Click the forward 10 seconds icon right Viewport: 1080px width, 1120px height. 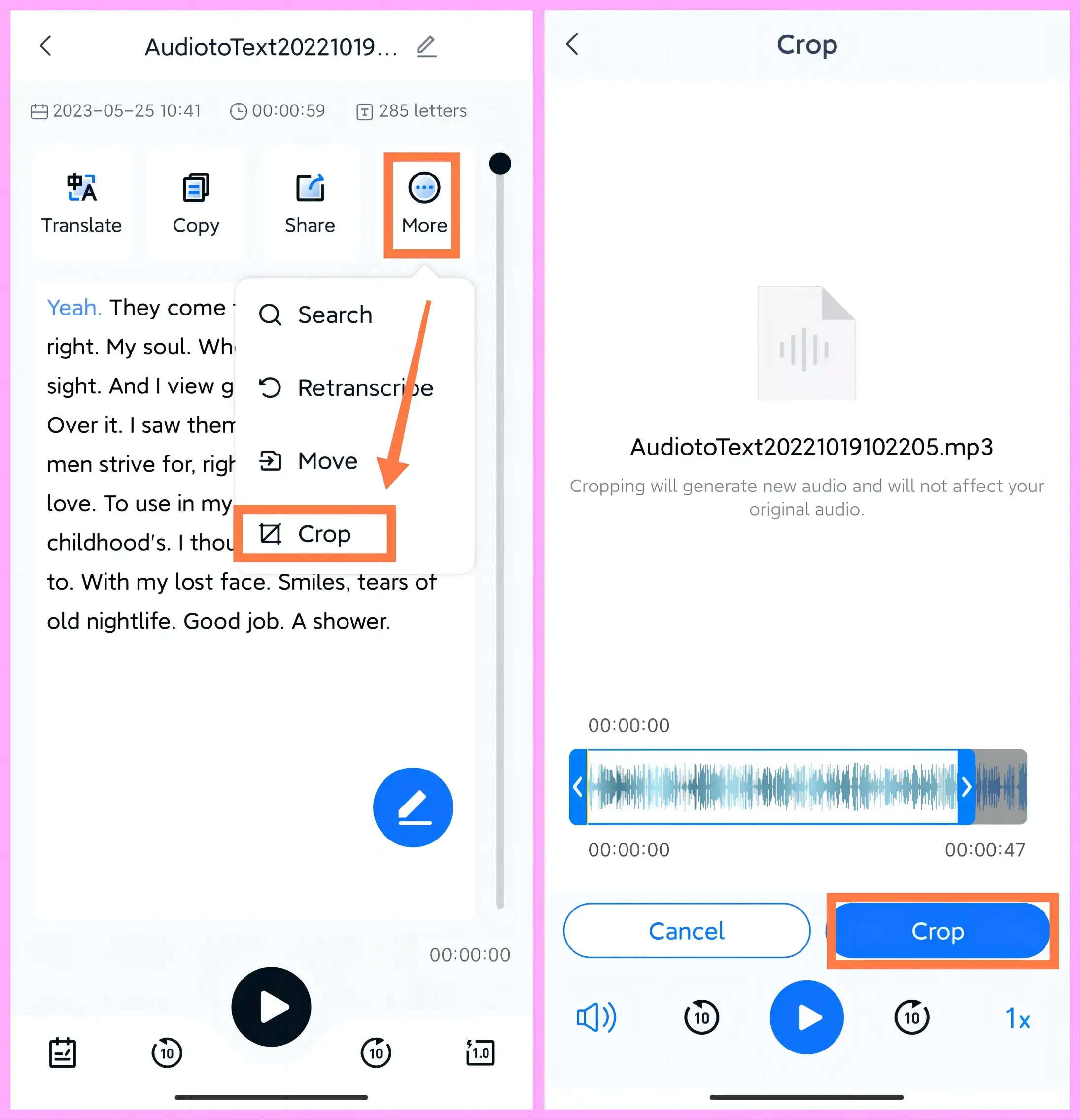tap(912, 1018)
